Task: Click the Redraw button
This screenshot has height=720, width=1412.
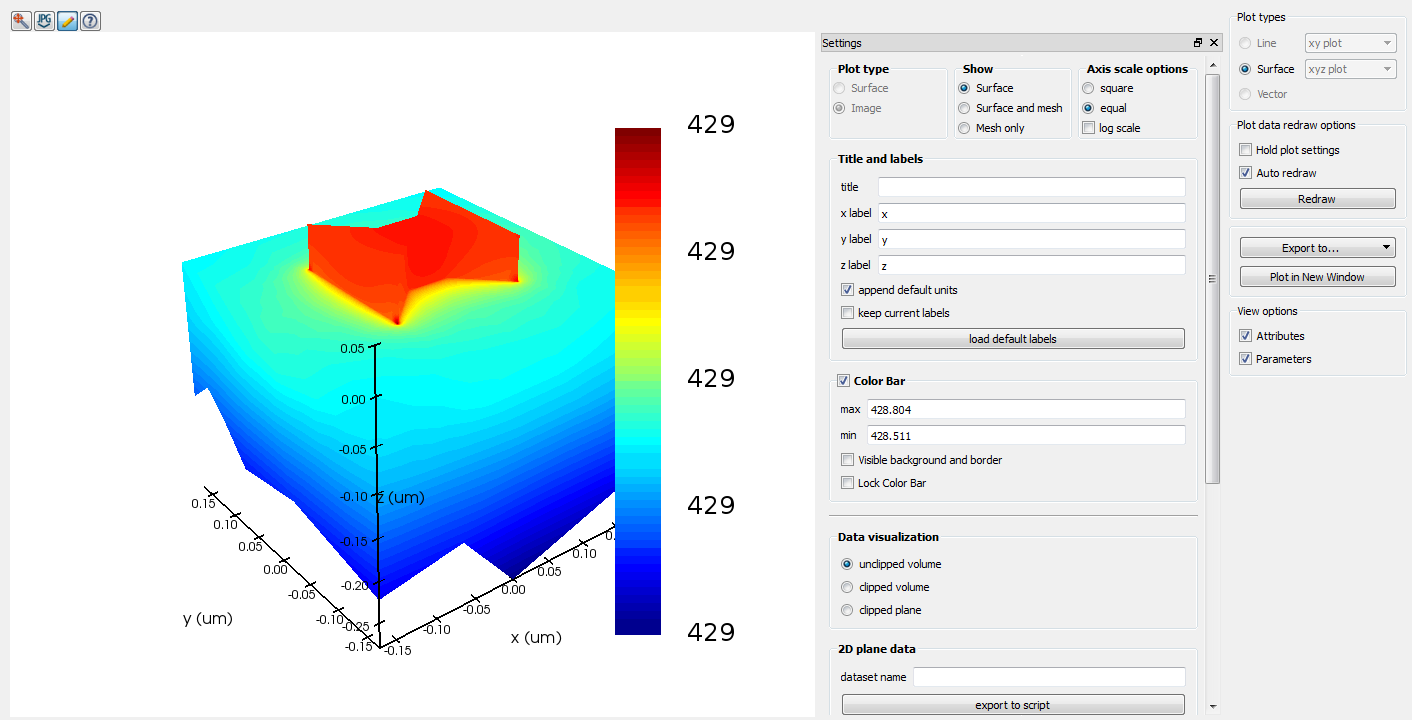Action: click(x=1317, y=198)
